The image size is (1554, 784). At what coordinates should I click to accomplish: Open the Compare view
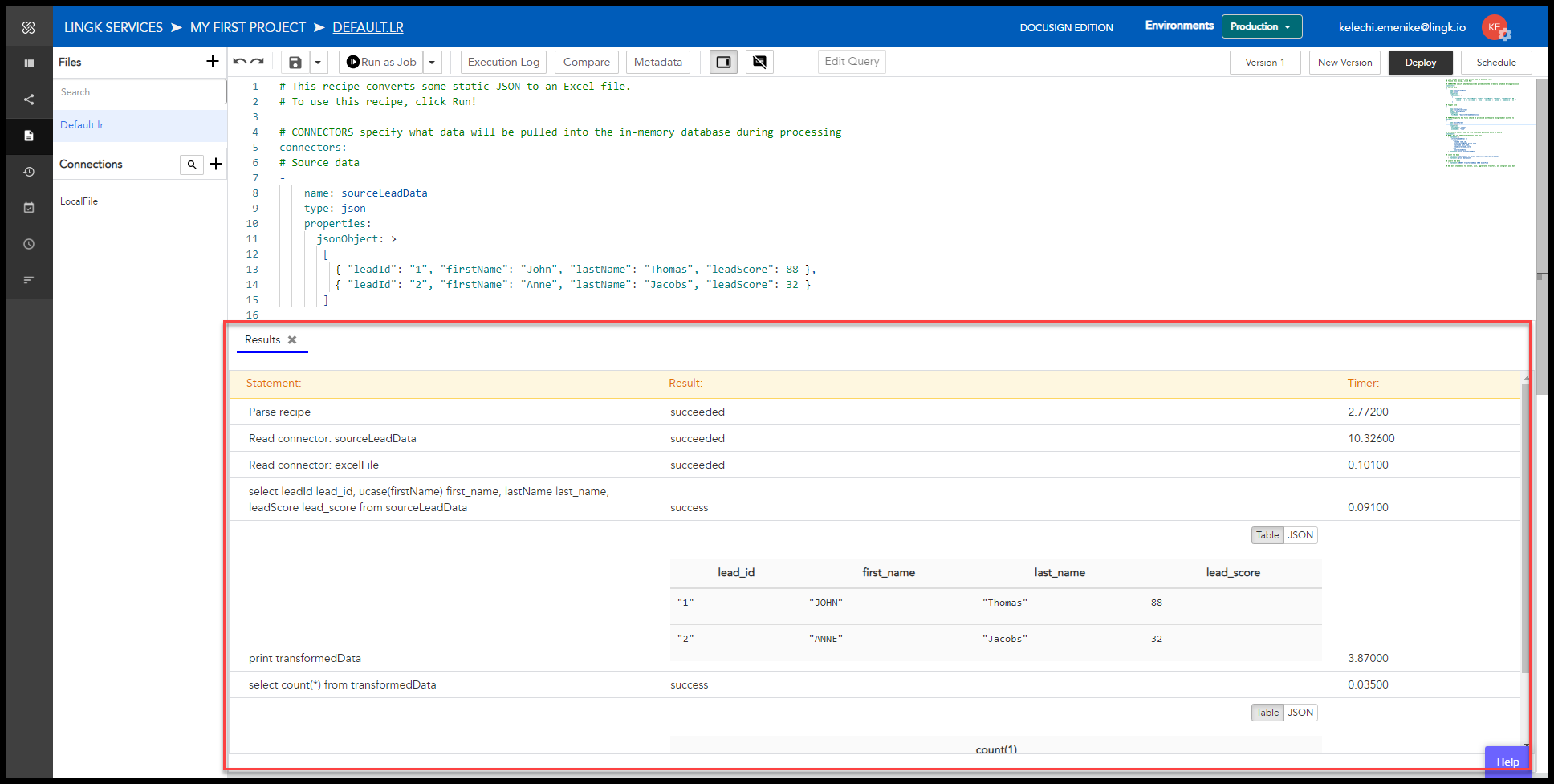pyautogui.click(x=587, y=63)
